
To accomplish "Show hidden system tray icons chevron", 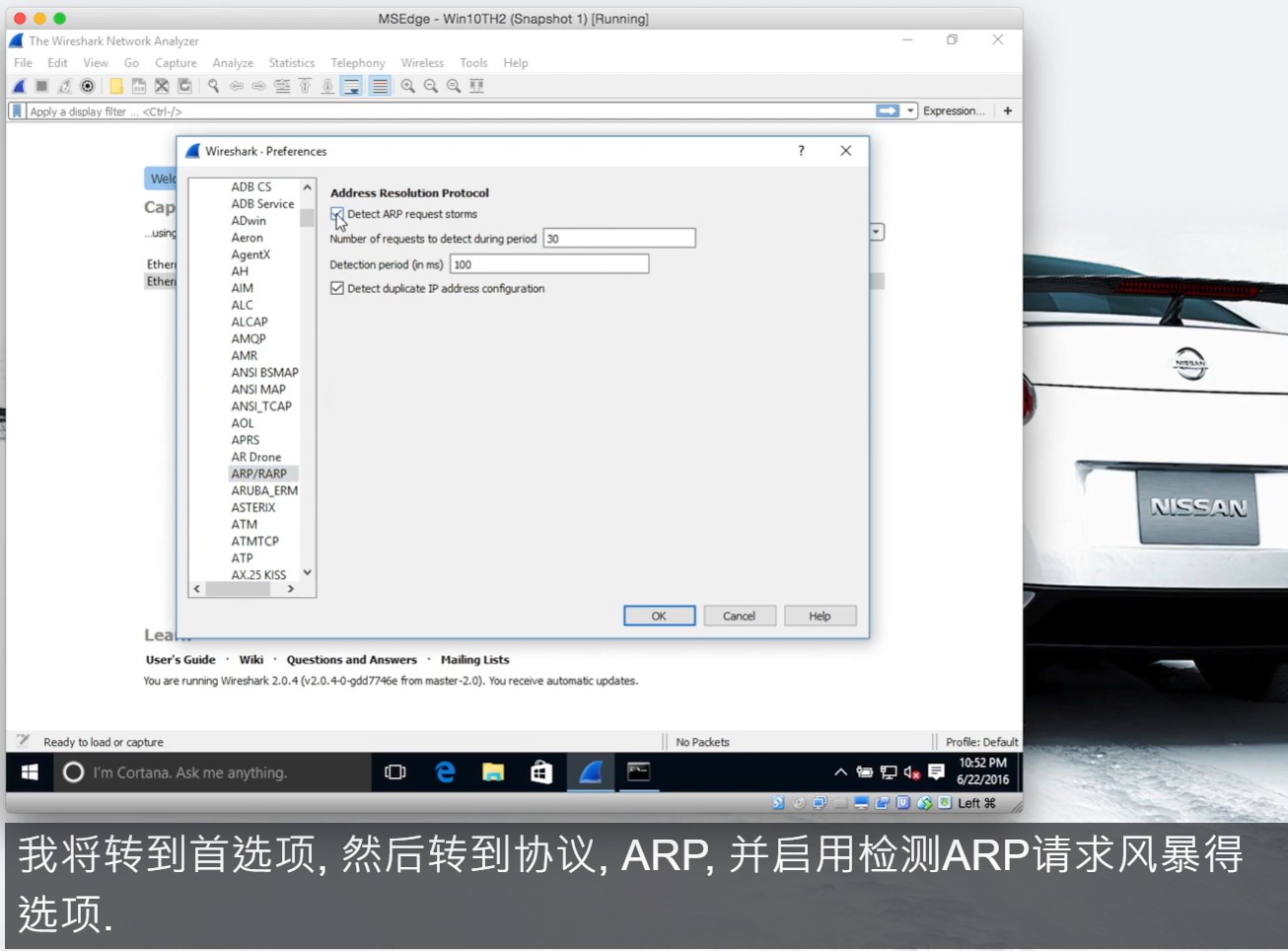I will click(840, 772).
